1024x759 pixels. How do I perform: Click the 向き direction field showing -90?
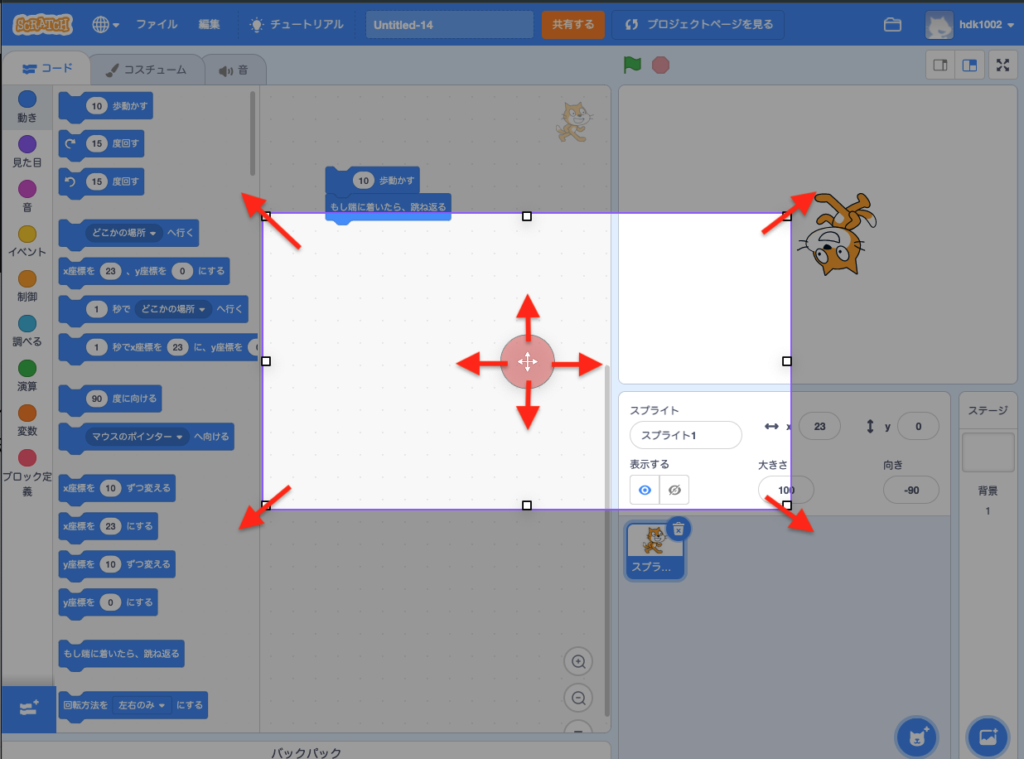(x=911, y=491)
